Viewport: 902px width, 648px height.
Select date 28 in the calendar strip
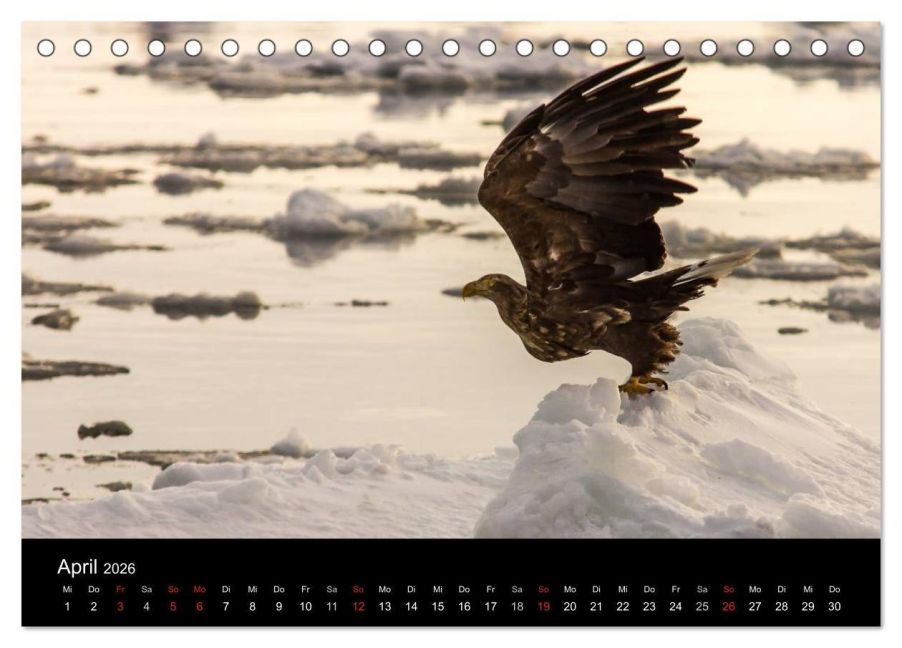[x=782, y=607]
